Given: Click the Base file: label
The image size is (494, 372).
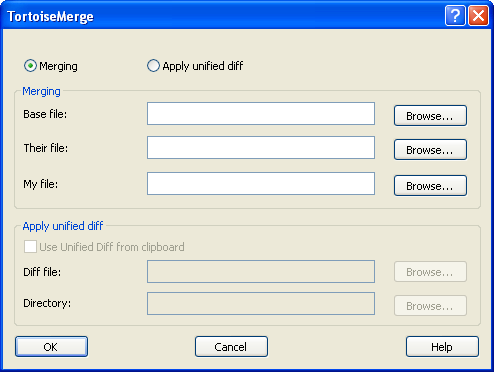Looking at the screenshot, I should click(x=45, y=114).
